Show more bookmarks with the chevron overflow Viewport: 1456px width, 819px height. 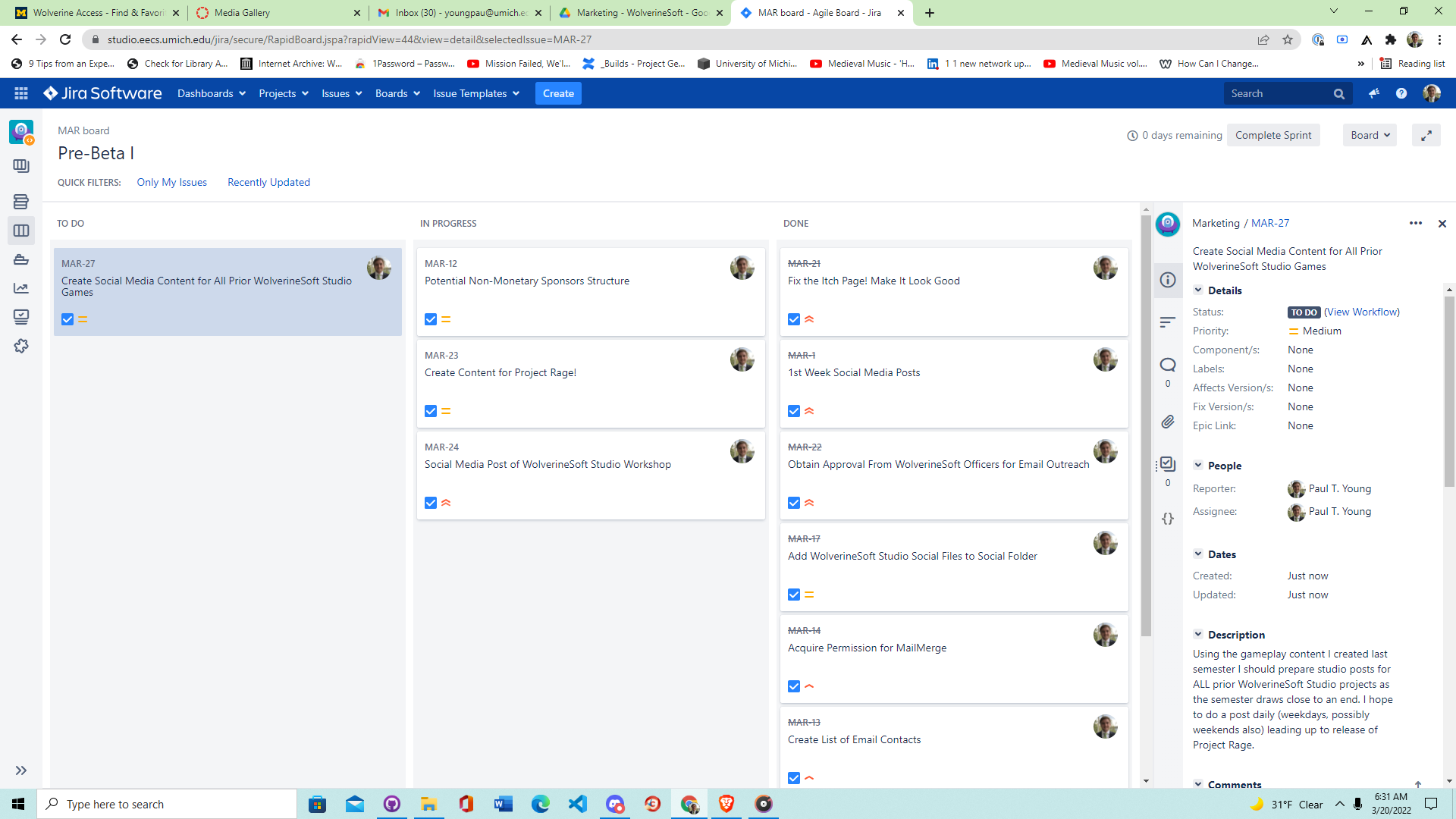[x=1361, y=64]
